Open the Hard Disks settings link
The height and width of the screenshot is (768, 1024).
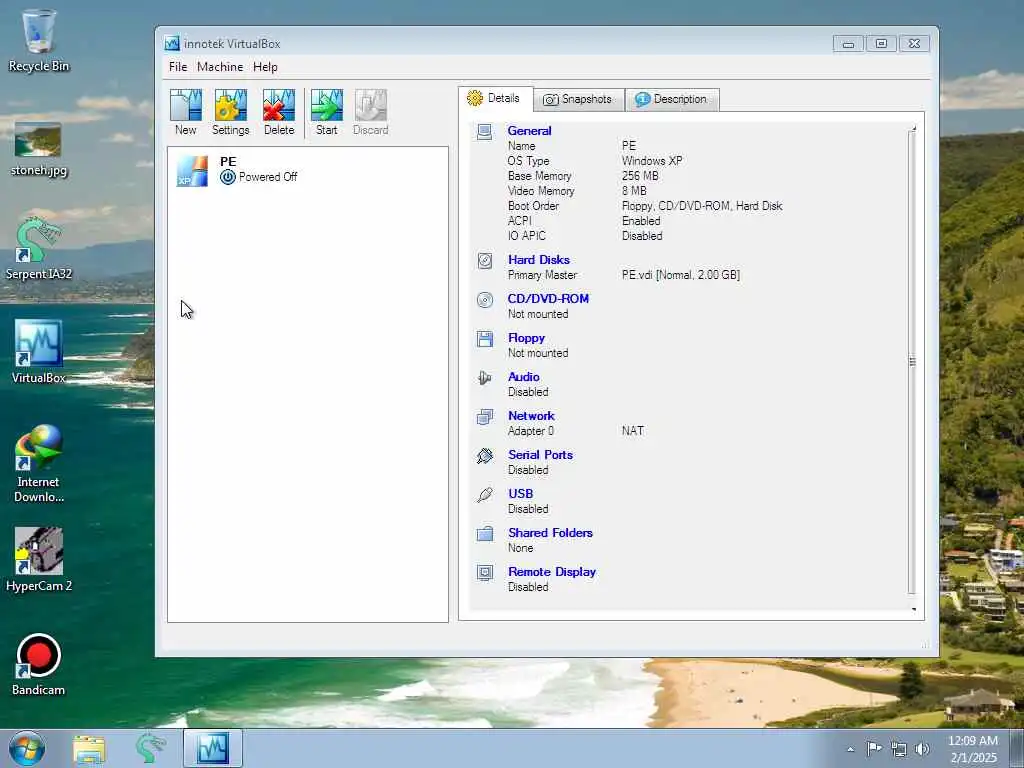[x=539, y=260]
